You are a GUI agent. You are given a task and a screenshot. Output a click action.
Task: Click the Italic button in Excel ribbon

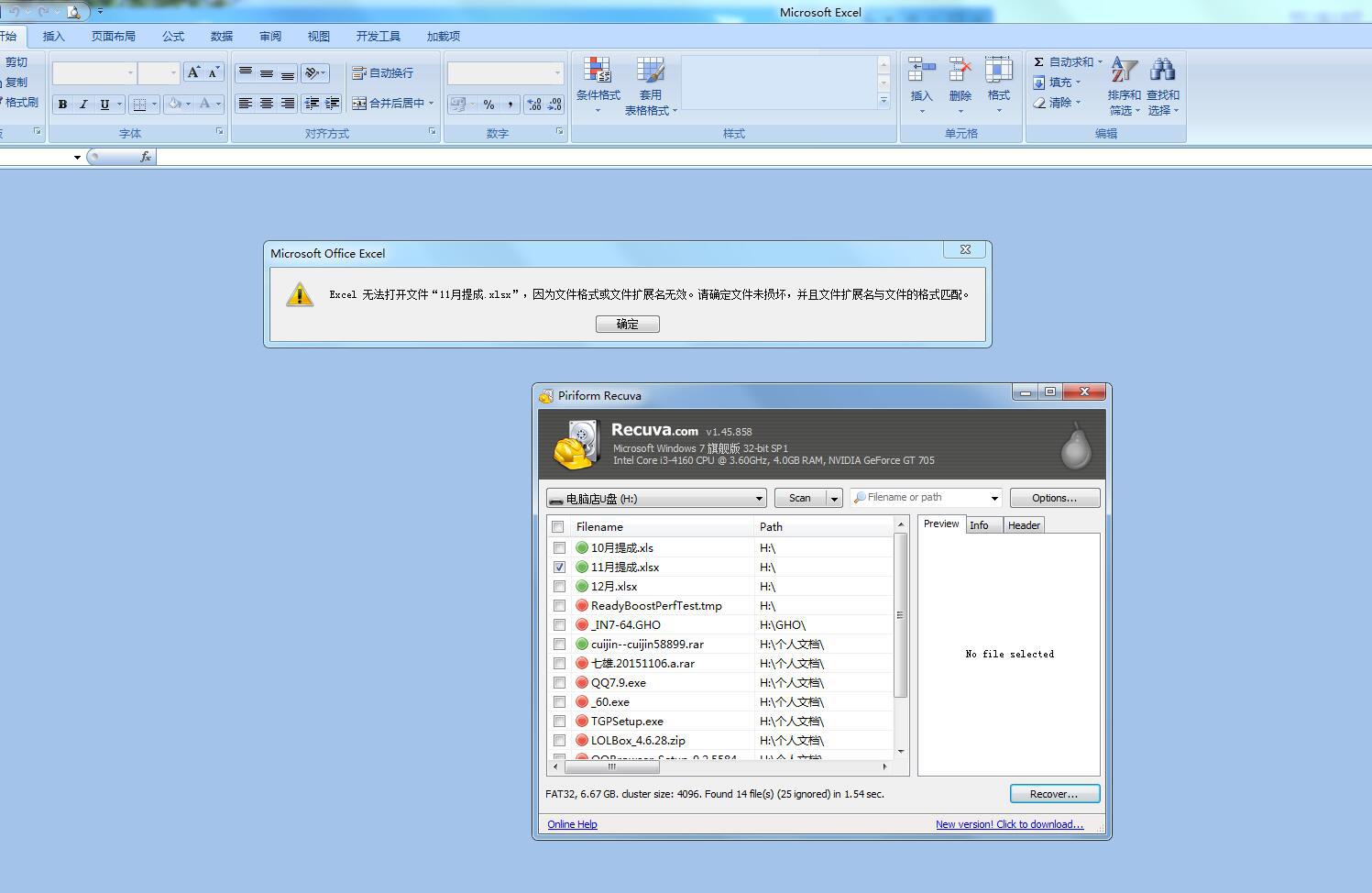pyautogui.click(x=83, y=105)
